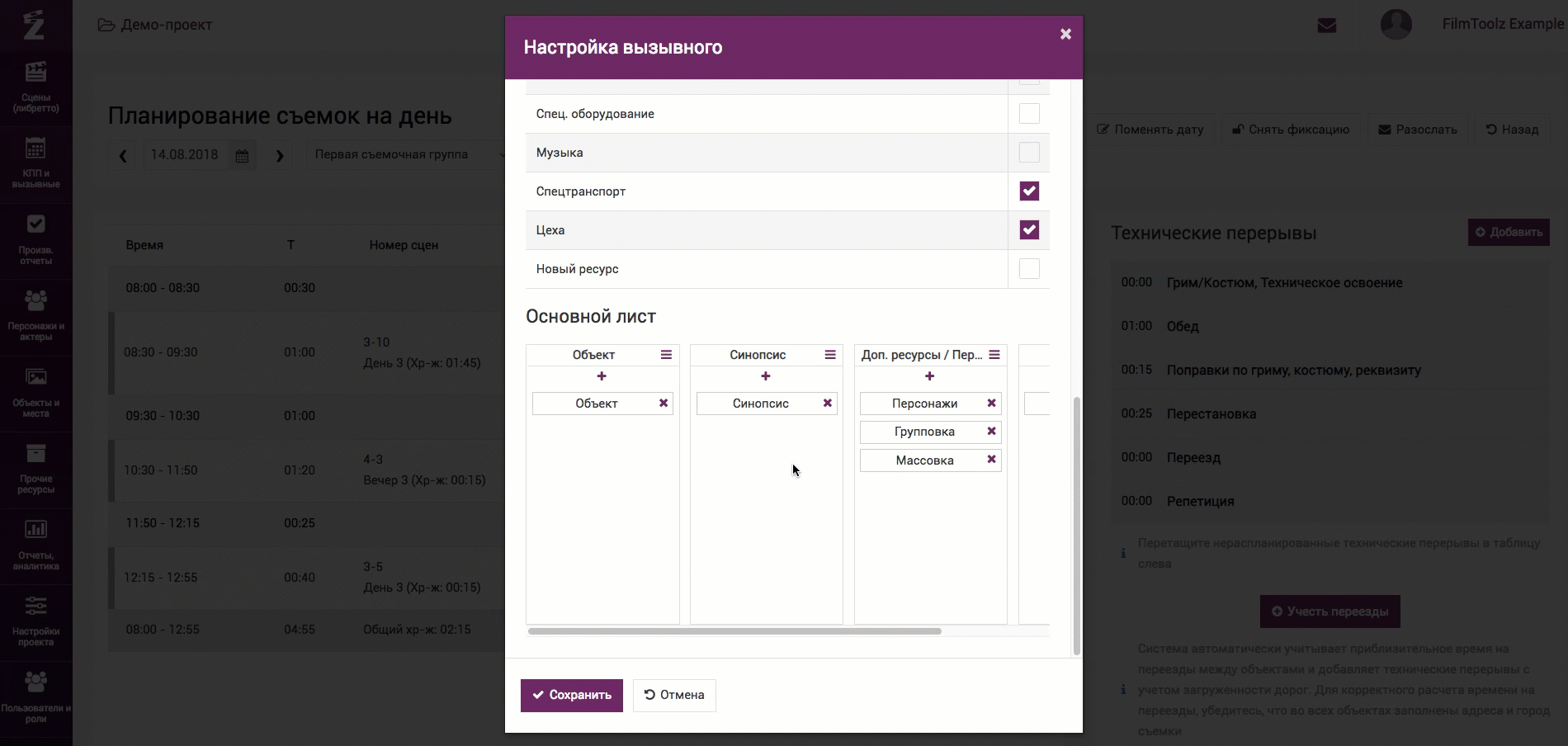The height and width of the screenshot is (746, 1568).
Task: Click the 14.08.2018 date field
Action: tap(186, 155)
